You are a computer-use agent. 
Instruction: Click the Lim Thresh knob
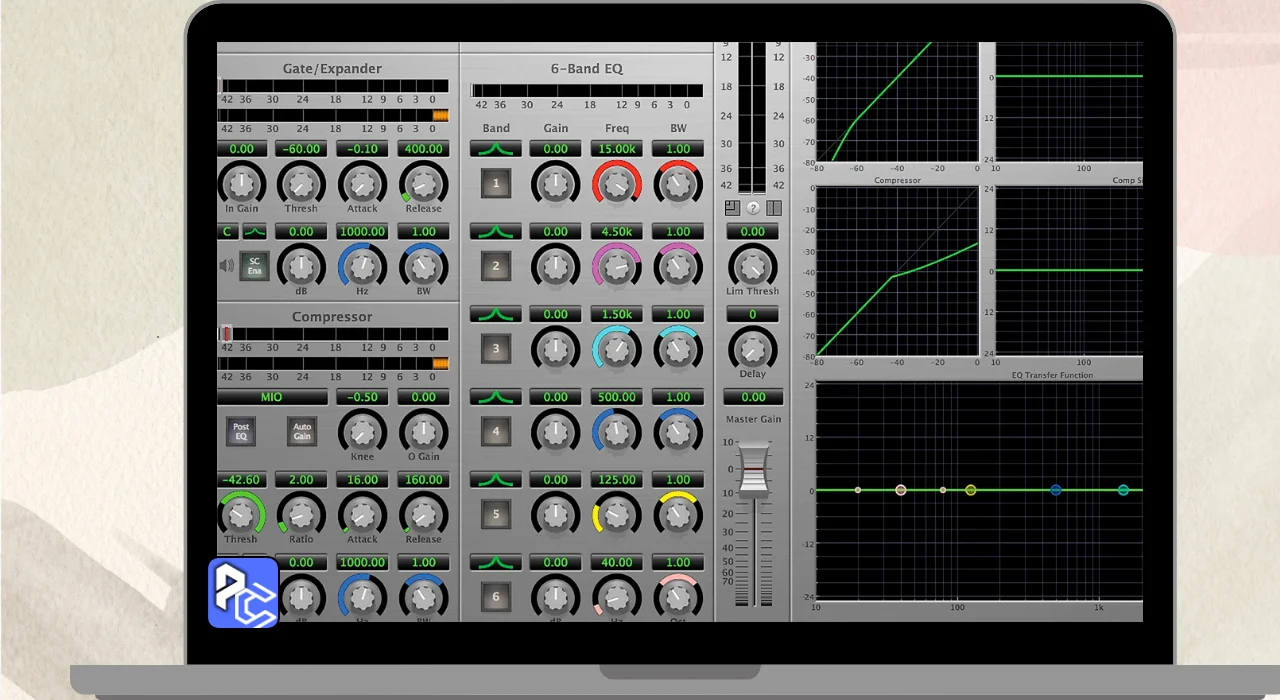[752, 266]
